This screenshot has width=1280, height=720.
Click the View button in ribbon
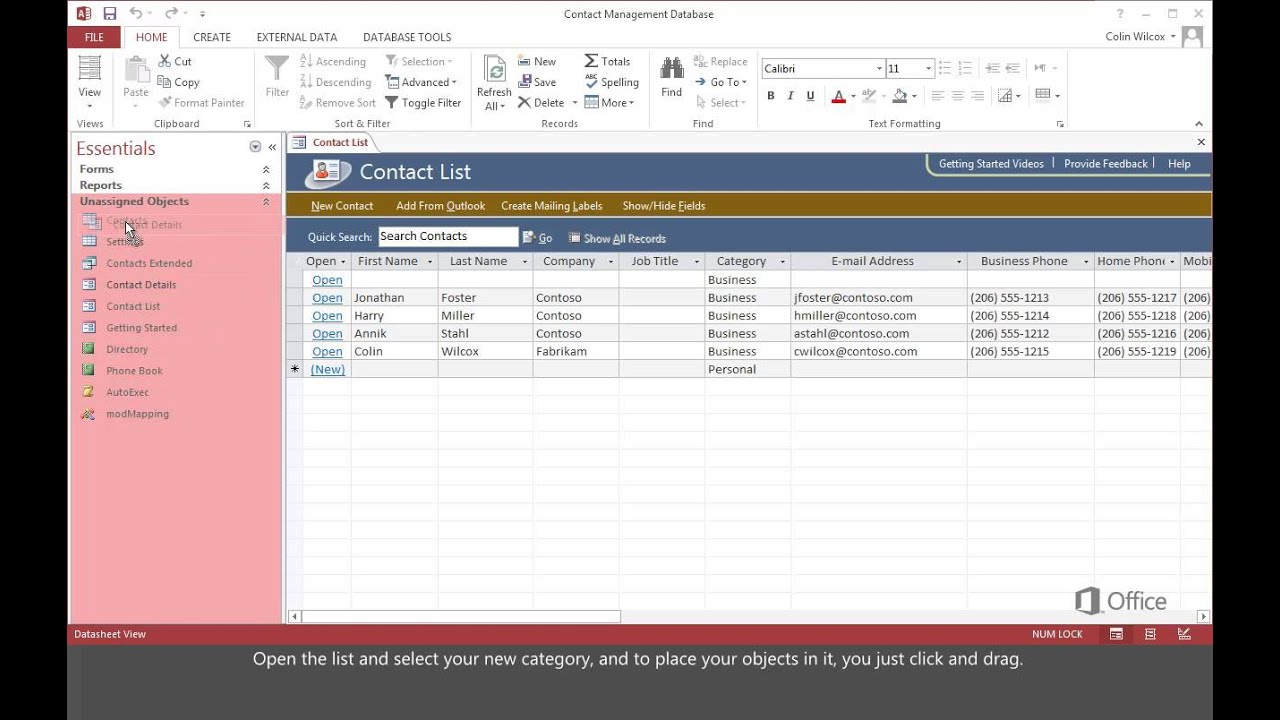pyautogui.click(x=90, y=83)
